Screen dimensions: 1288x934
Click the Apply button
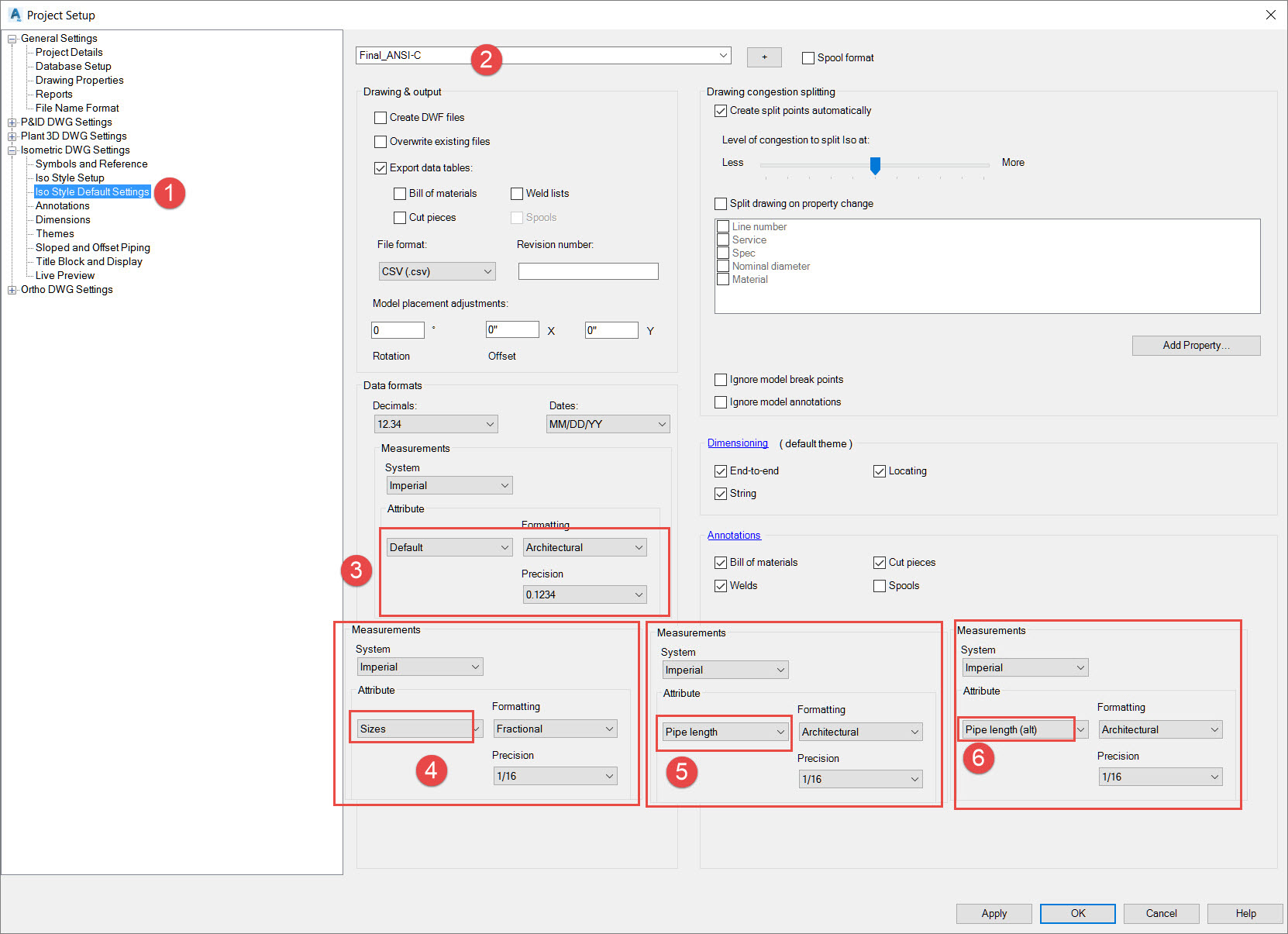[994, 913]
